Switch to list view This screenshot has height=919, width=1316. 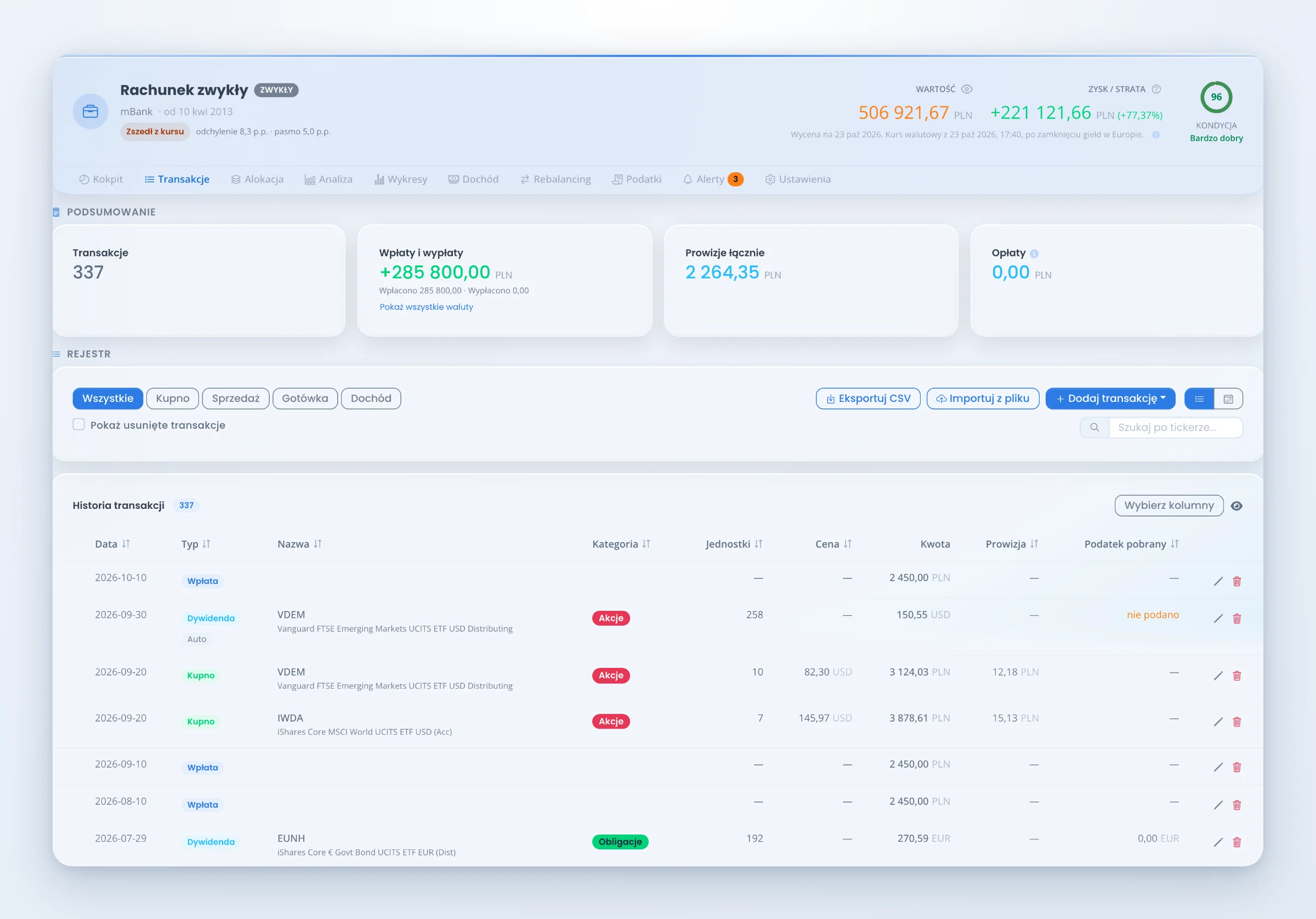(1199, 399)
